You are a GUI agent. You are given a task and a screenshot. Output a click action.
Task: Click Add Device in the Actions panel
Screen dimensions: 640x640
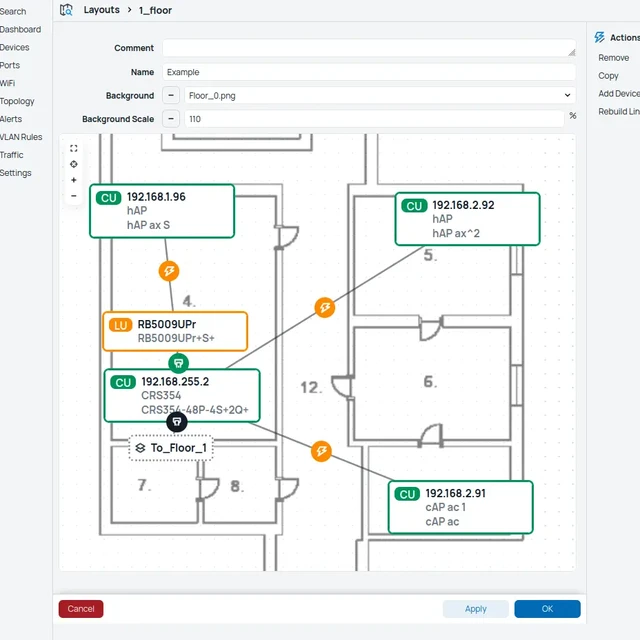pyautogui.click(x=619, y=93)
